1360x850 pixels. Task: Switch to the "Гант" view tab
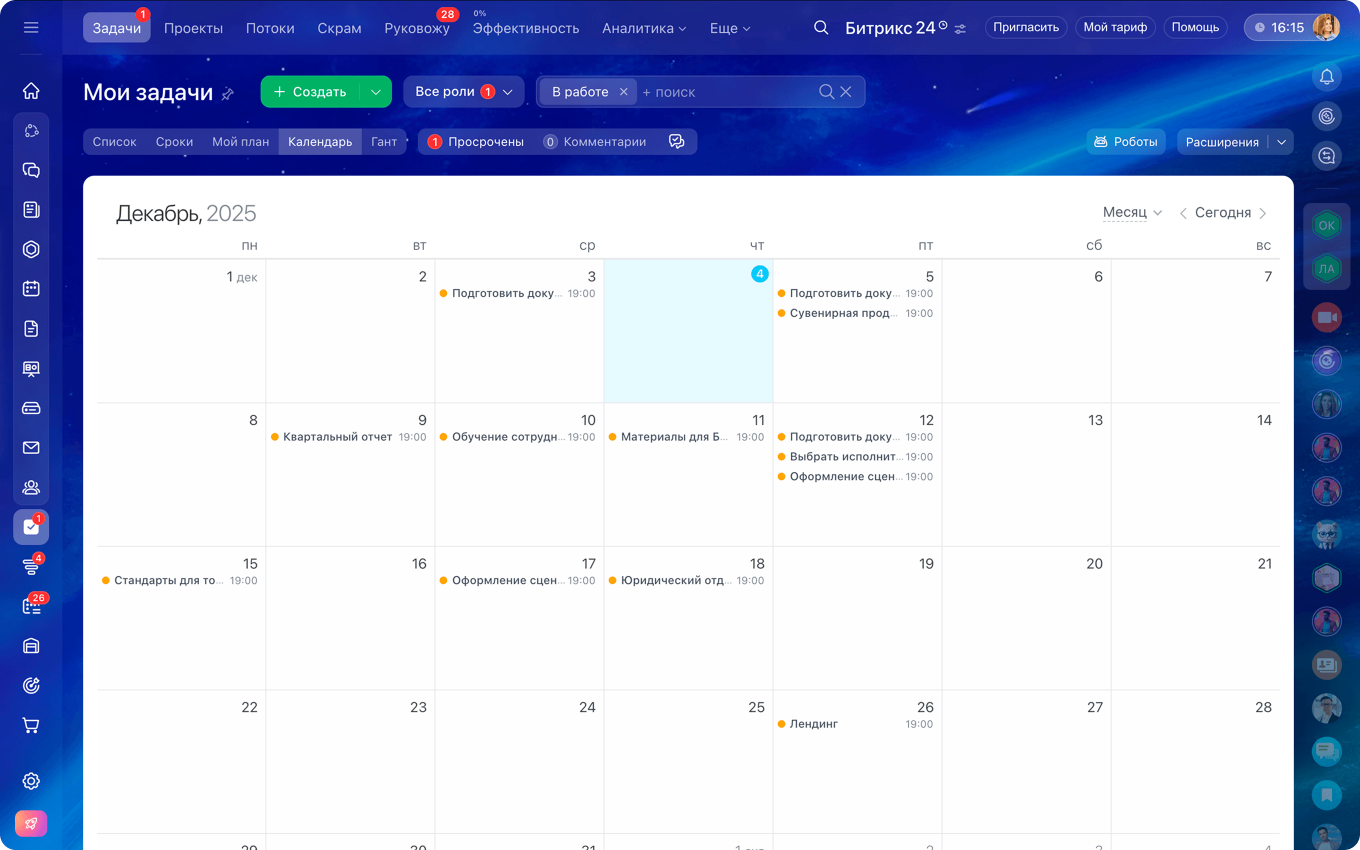(384, 142)
